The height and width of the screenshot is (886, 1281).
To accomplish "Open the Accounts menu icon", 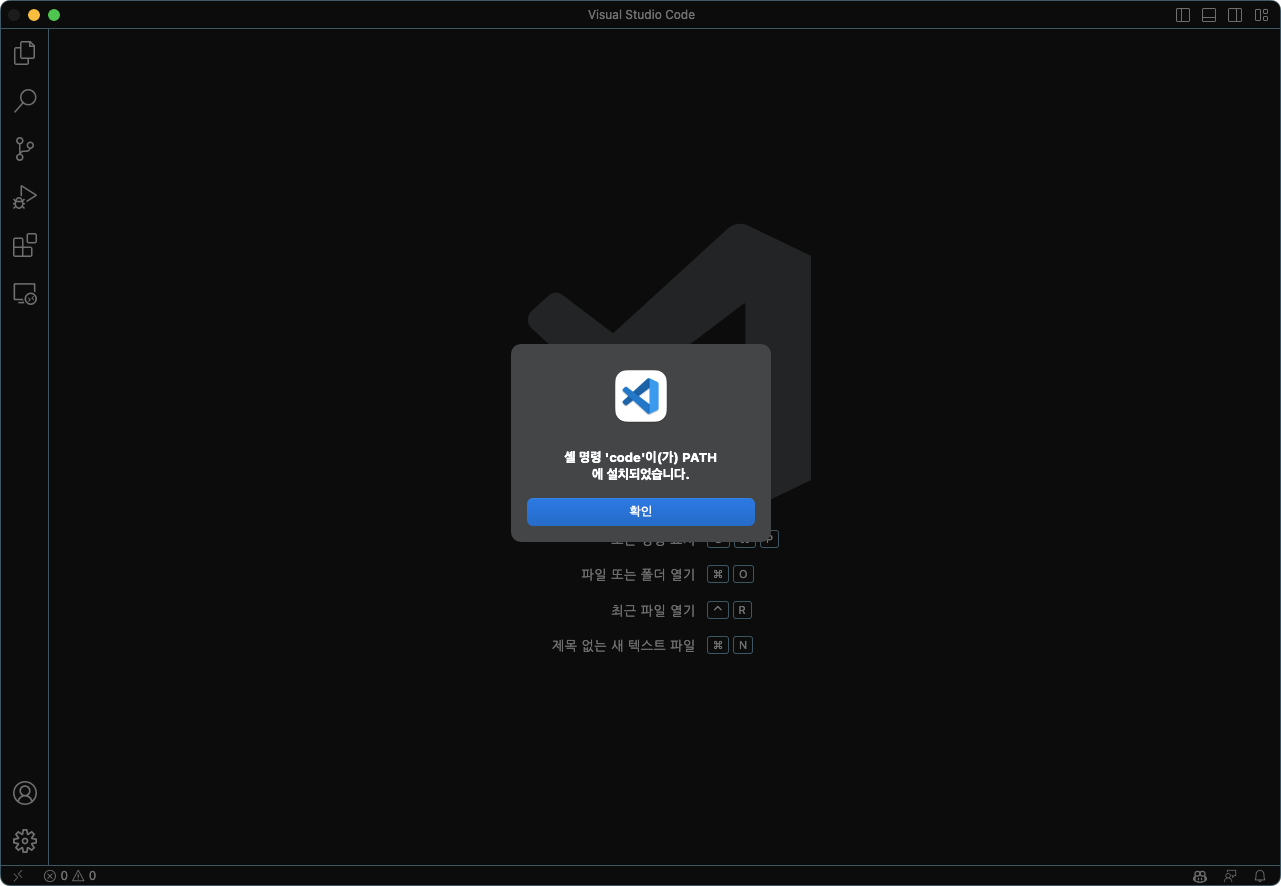I will [x=25, y=793].
